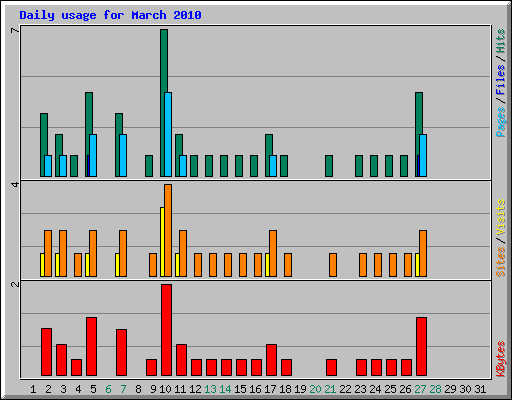512x400 pixels.
Task: Click the day label "8" on x-axis
Action: pyautogui.click(x=138, y=389)
